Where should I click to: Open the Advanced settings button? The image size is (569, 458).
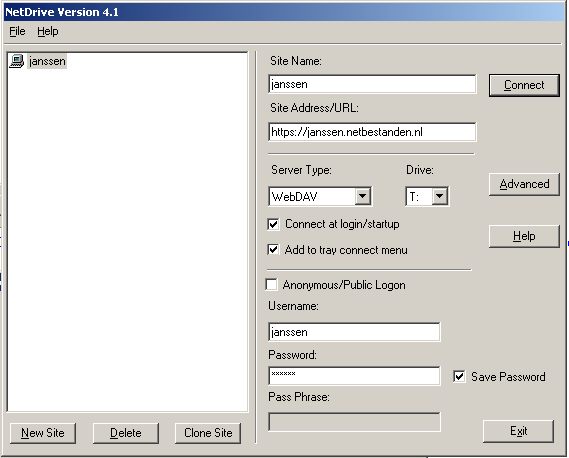(524, 184)
